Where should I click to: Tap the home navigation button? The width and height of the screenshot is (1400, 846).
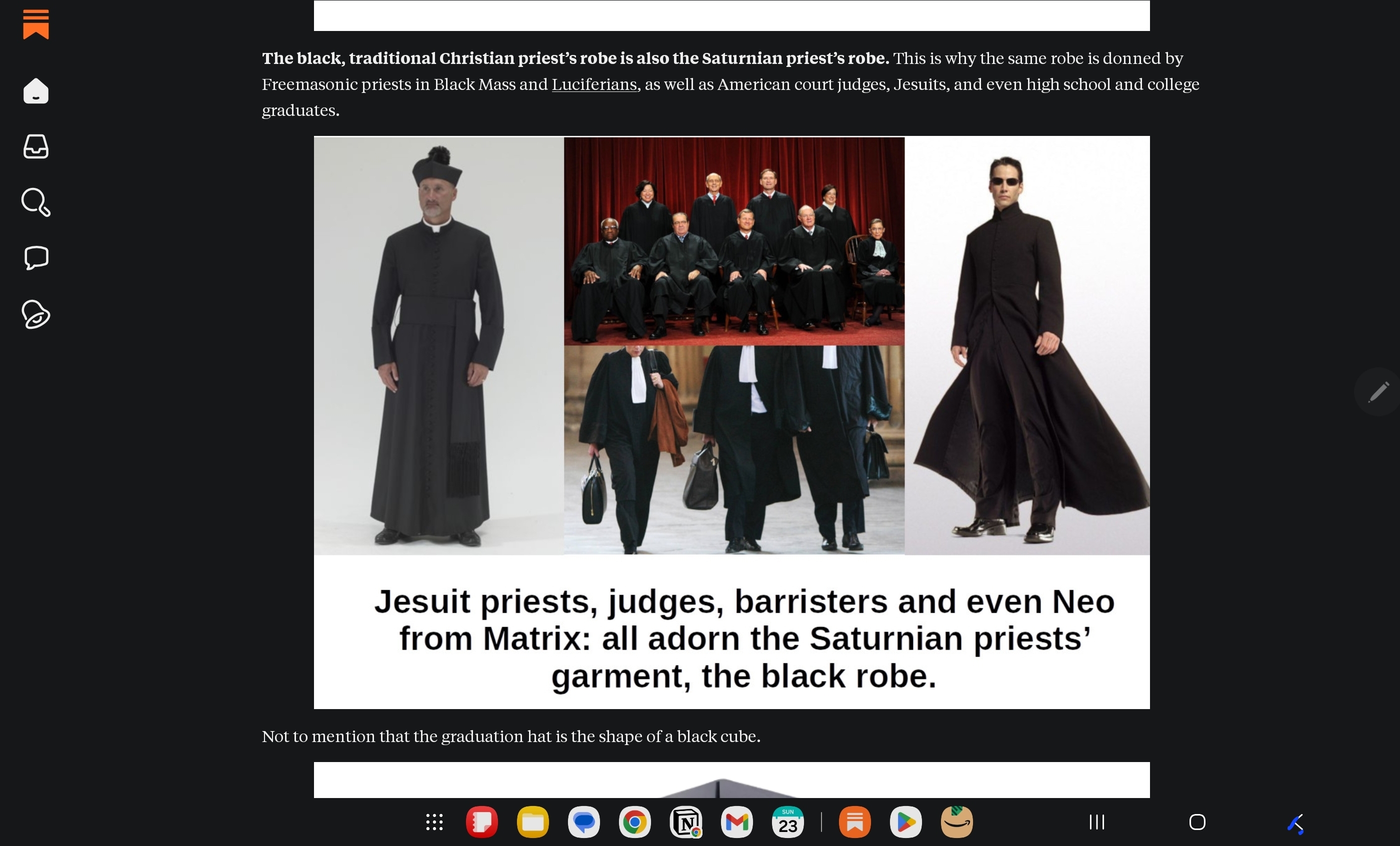click(1197, 822)
